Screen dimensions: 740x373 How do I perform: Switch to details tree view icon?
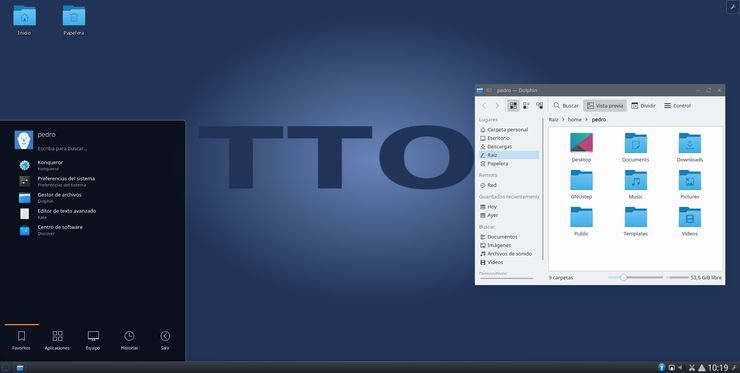click(539, 106)
